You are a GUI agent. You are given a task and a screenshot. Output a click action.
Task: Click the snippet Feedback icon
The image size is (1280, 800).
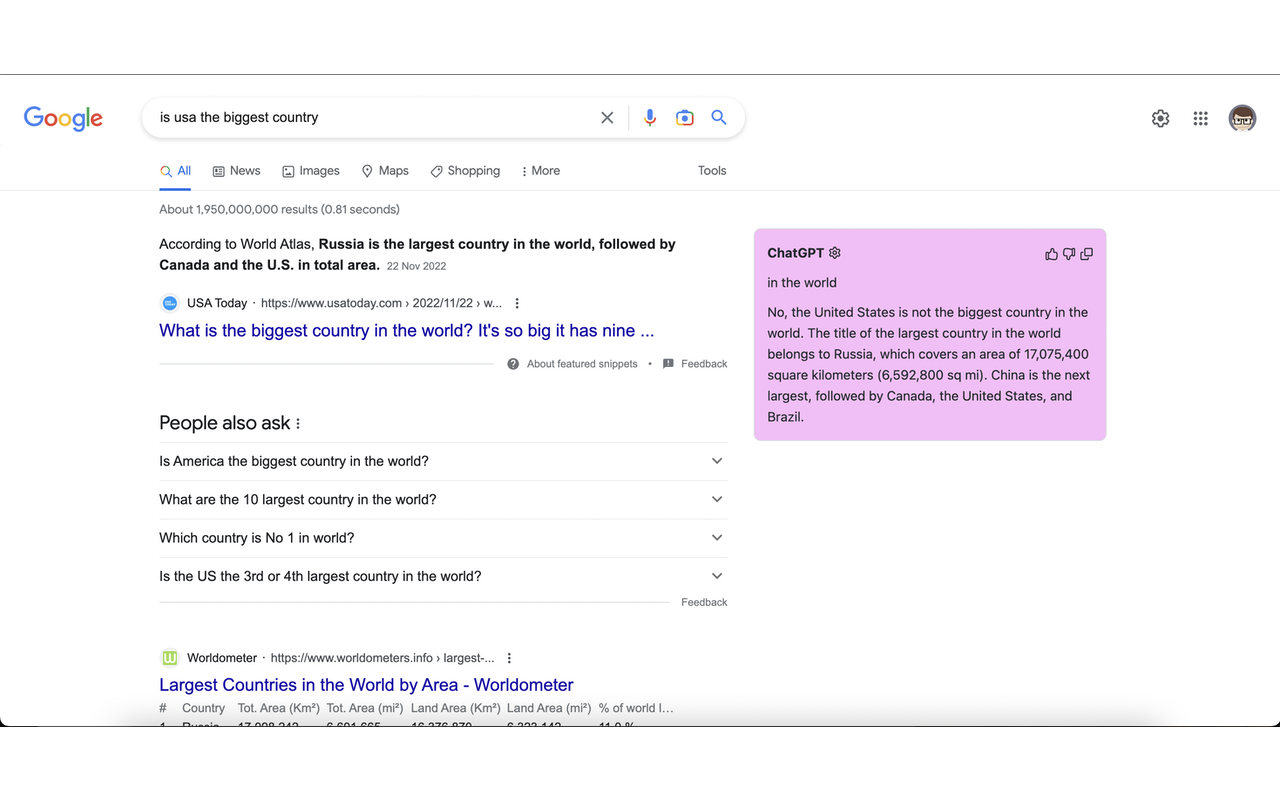[668, 364]
